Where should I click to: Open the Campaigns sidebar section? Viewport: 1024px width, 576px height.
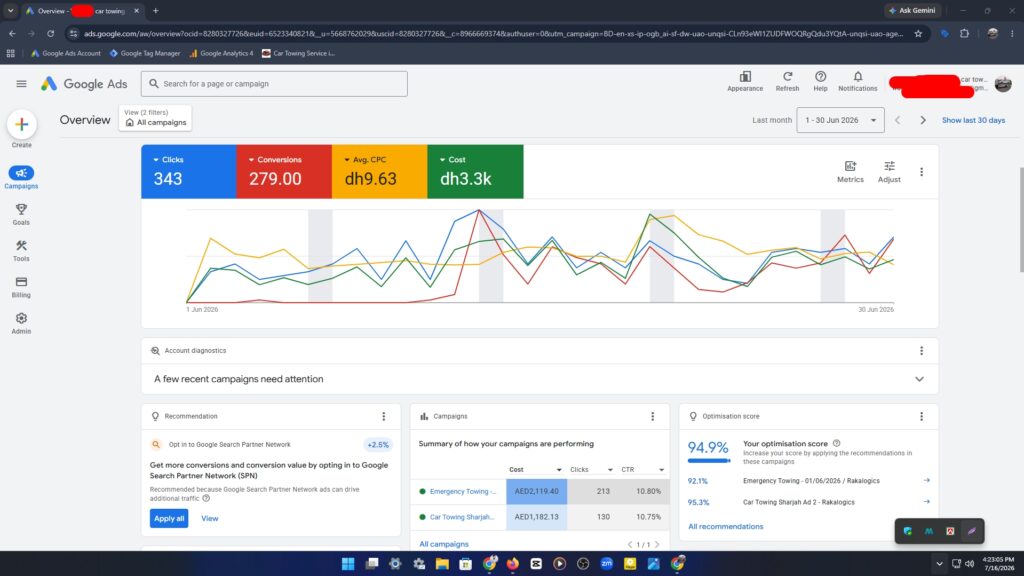(22, 177)
